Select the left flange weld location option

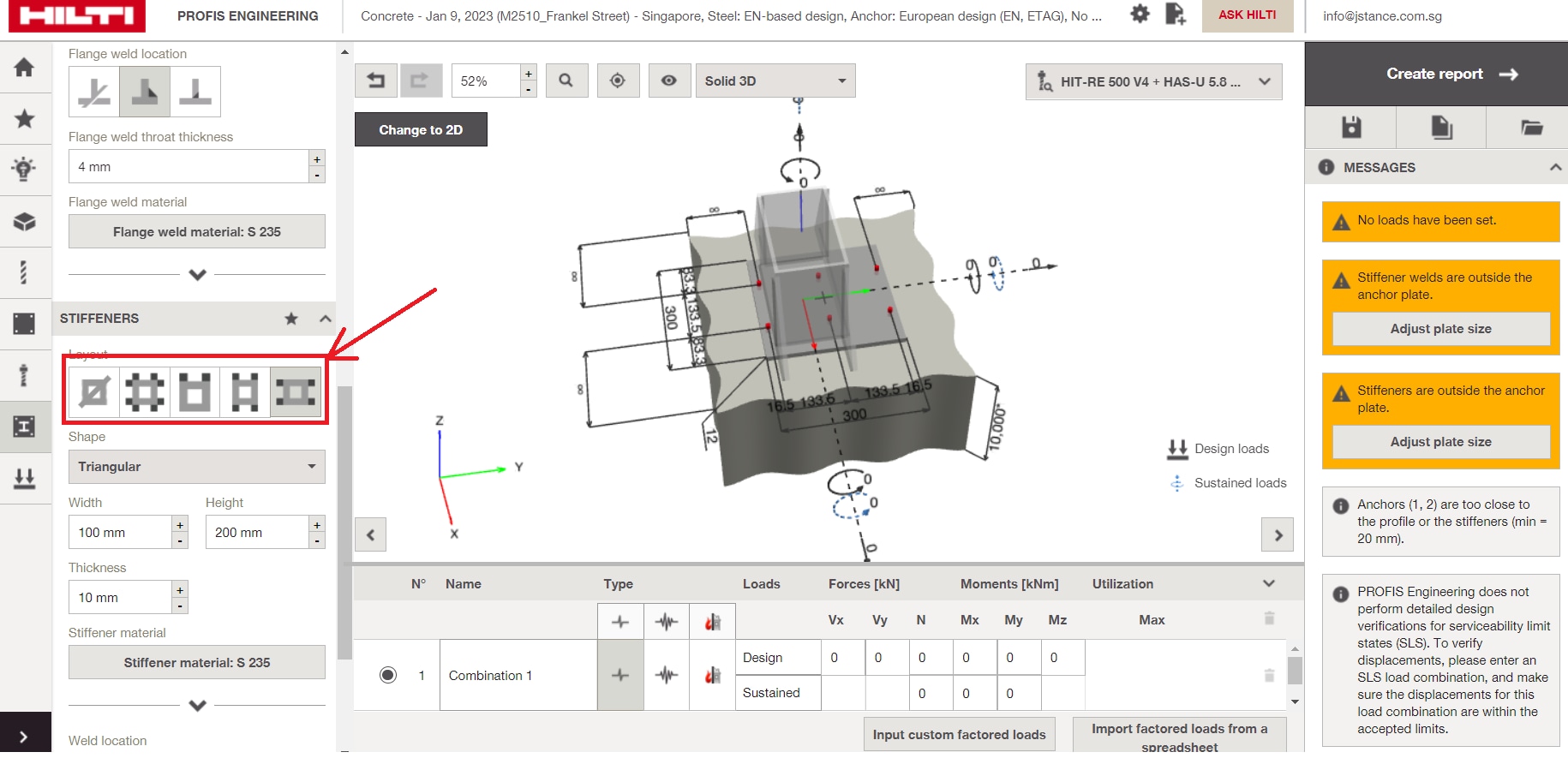pos(93,91)
